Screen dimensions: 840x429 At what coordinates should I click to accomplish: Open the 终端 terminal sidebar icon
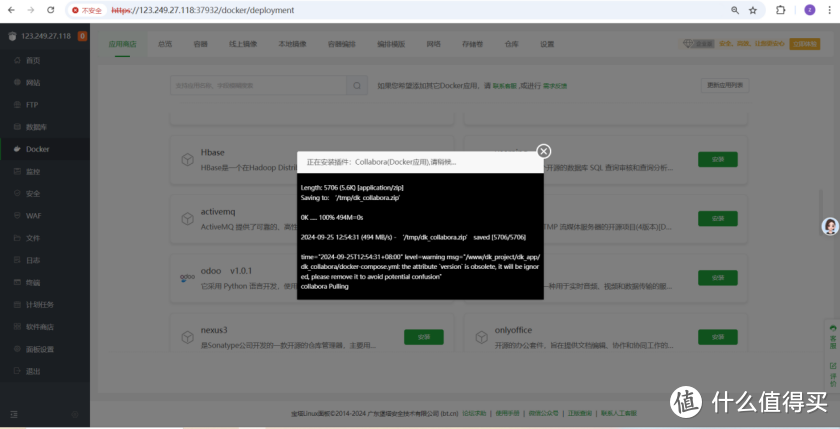17,282
